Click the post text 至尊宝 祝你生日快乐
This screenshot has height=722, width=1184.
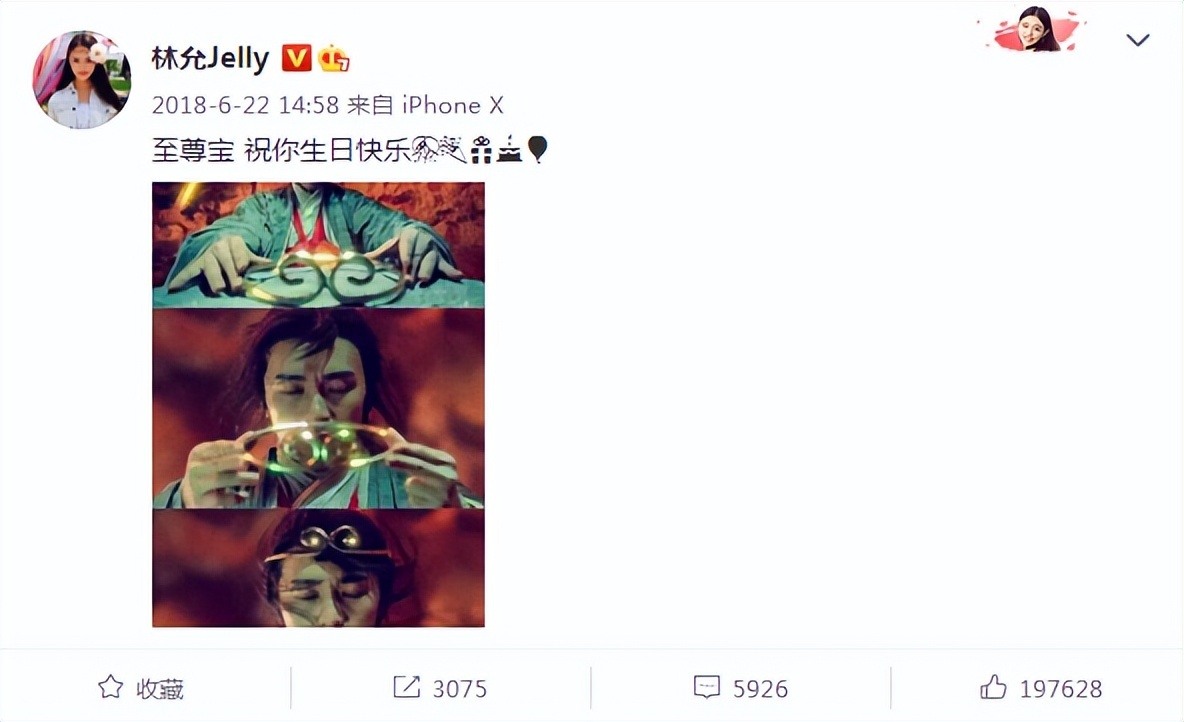click(x=281, y=150)
